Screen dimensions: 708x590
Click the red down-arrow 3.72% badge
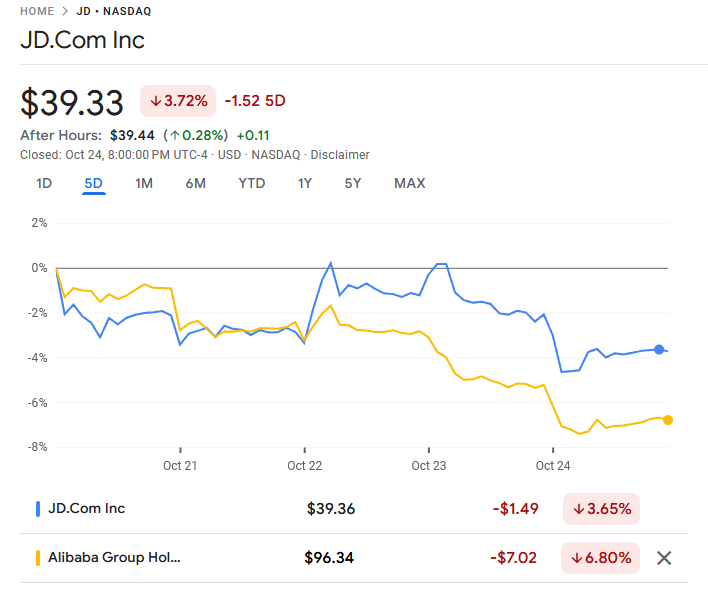pos(180,100)
